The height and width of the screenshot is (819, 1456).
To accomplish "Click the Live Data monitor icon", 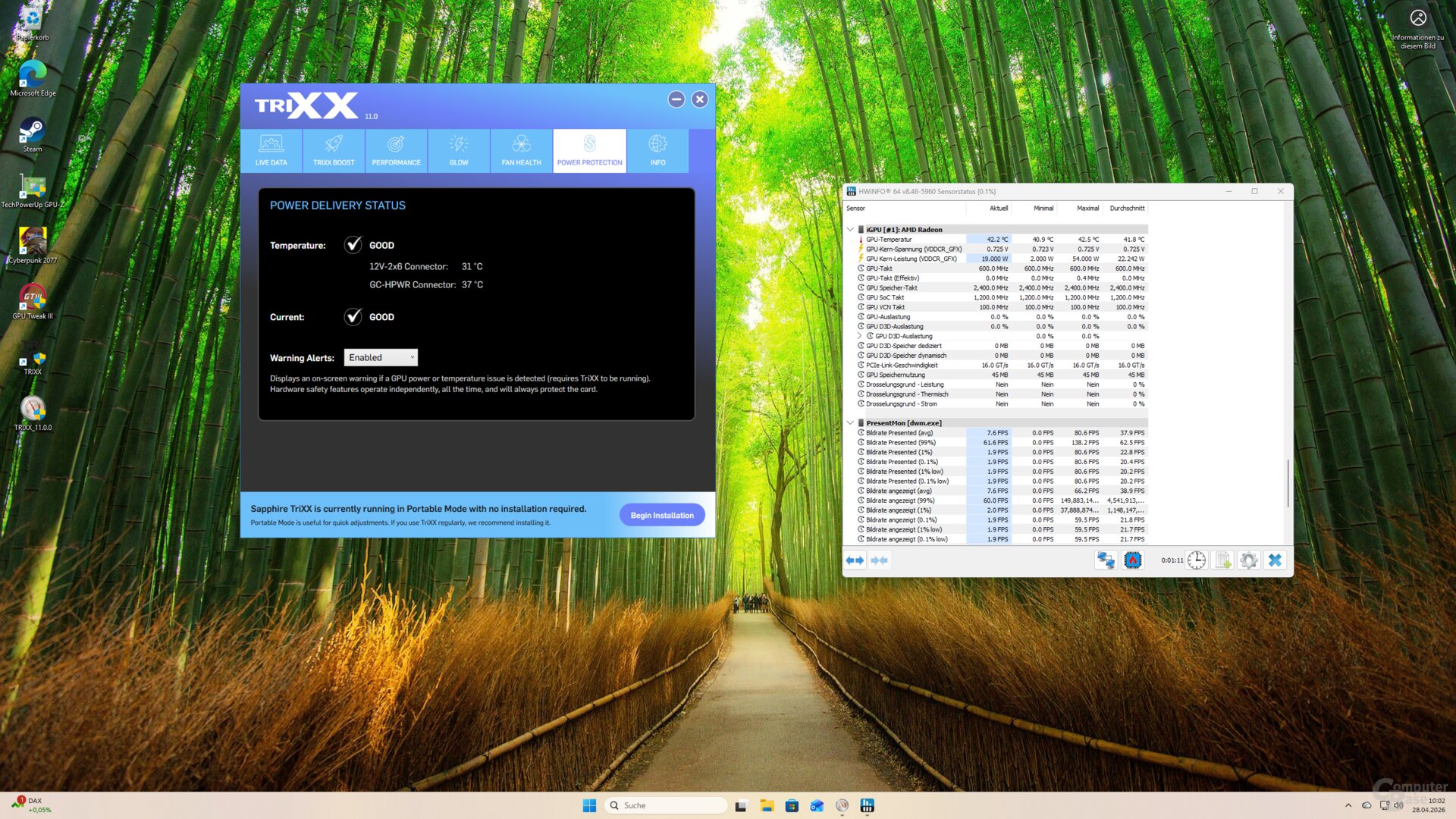I will click(x=271, y=143).
